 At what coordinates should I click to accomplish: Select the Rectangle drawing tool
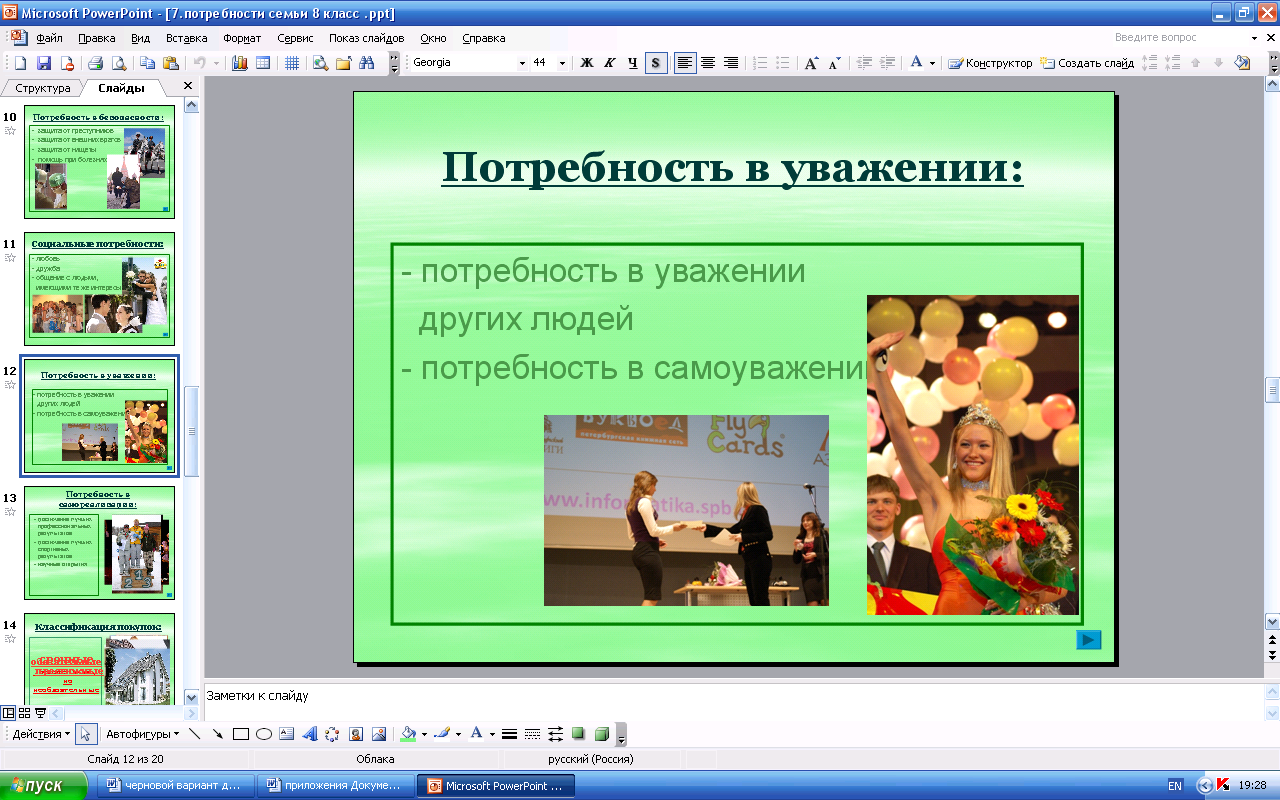[x=240, y=734]
